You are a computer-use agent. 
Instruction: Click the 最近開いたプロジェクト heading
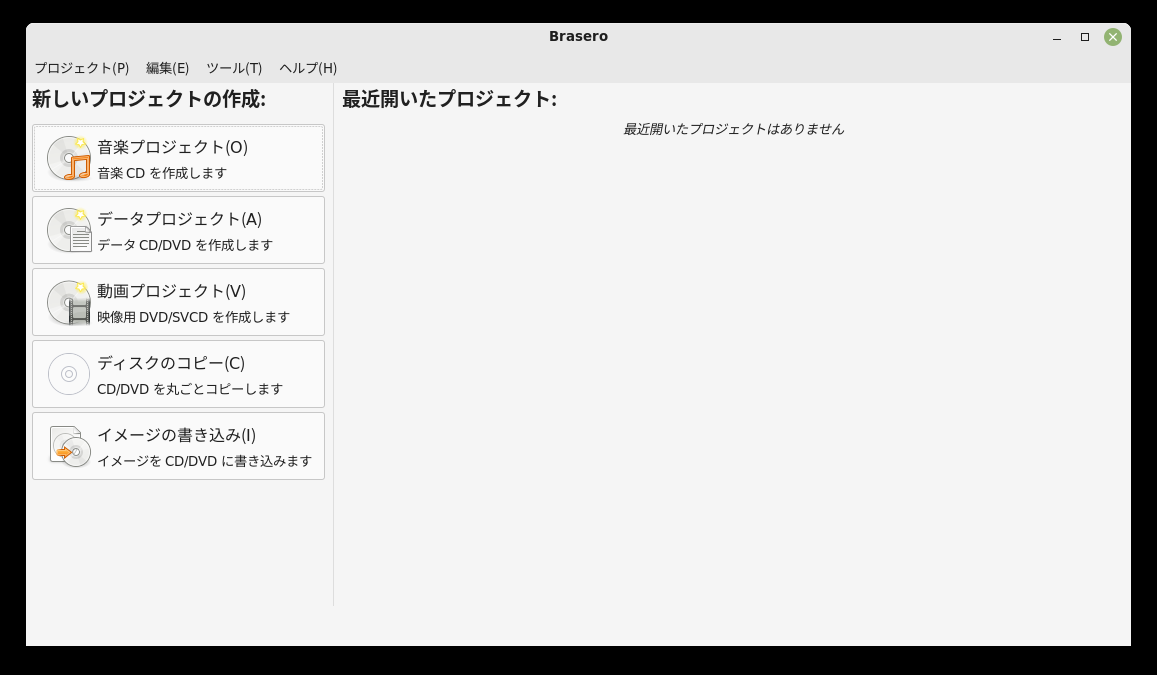coord(449,99)
